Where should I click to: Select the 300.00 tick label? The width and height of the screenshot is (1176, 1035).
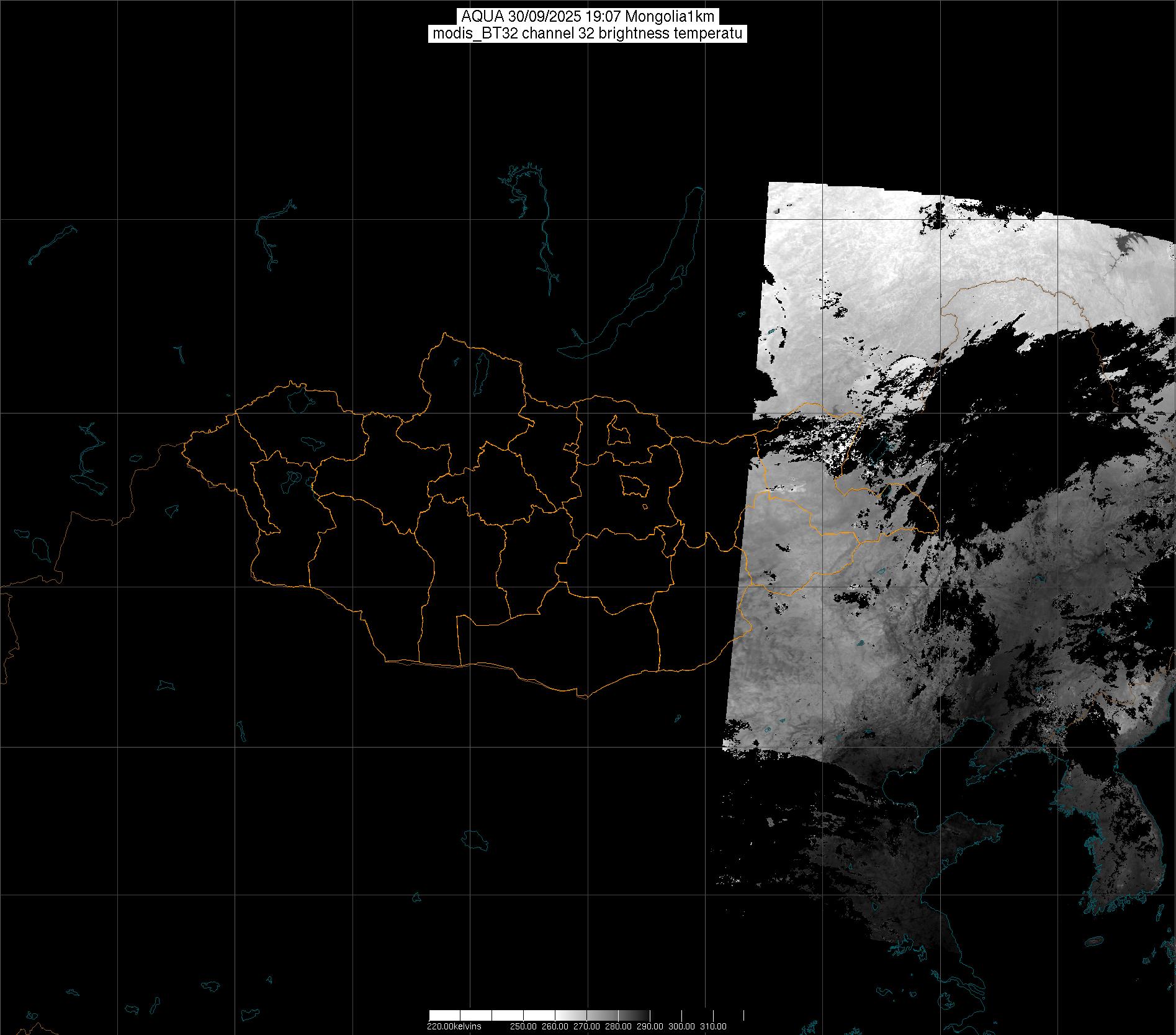tap(681, 1026)
